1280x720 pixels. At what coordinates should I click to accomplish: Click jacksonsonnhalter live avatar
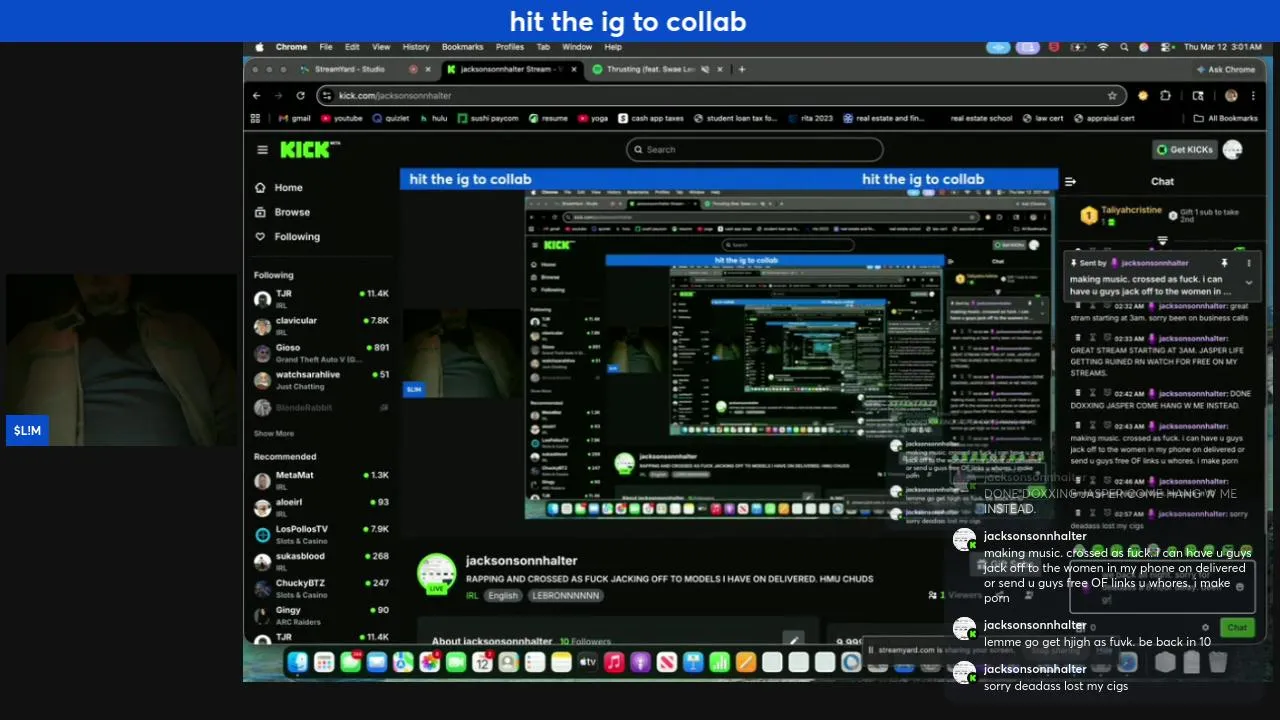436,573
